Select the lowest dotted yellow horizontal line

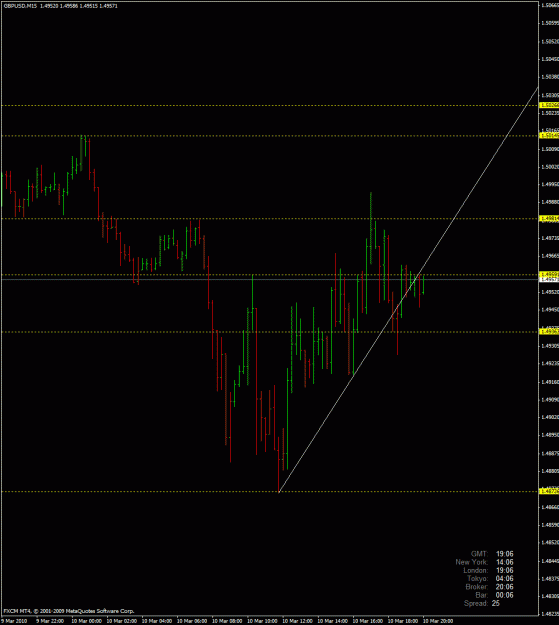click(x=269, y=491)
